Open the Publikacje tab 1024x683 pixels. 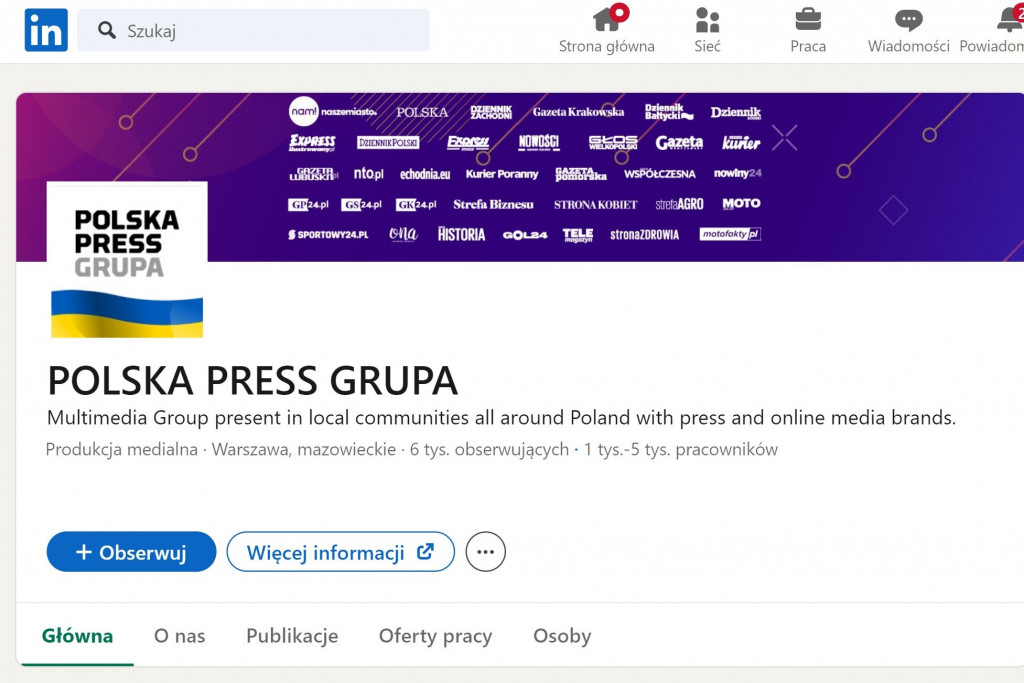pos(292,636)
